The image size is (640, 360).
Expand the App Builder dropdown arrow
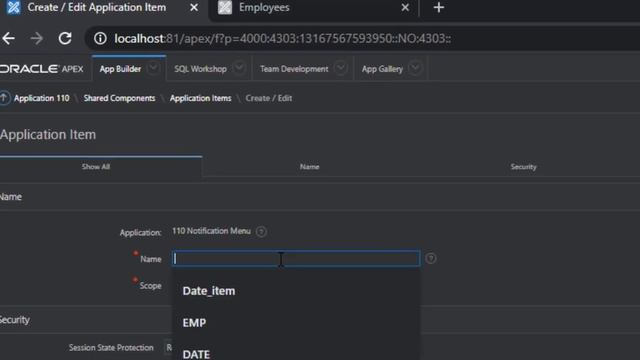tap(153, 68)
